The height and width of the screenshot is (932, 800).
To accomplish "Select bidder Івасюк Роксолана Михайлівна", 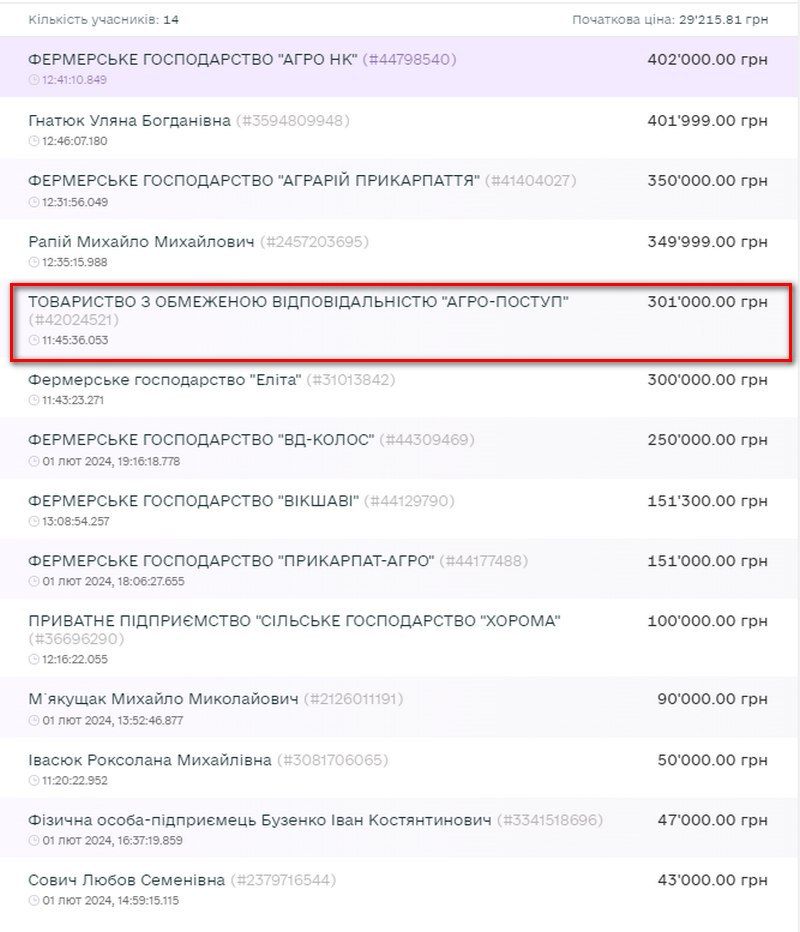I will point(150,760).
